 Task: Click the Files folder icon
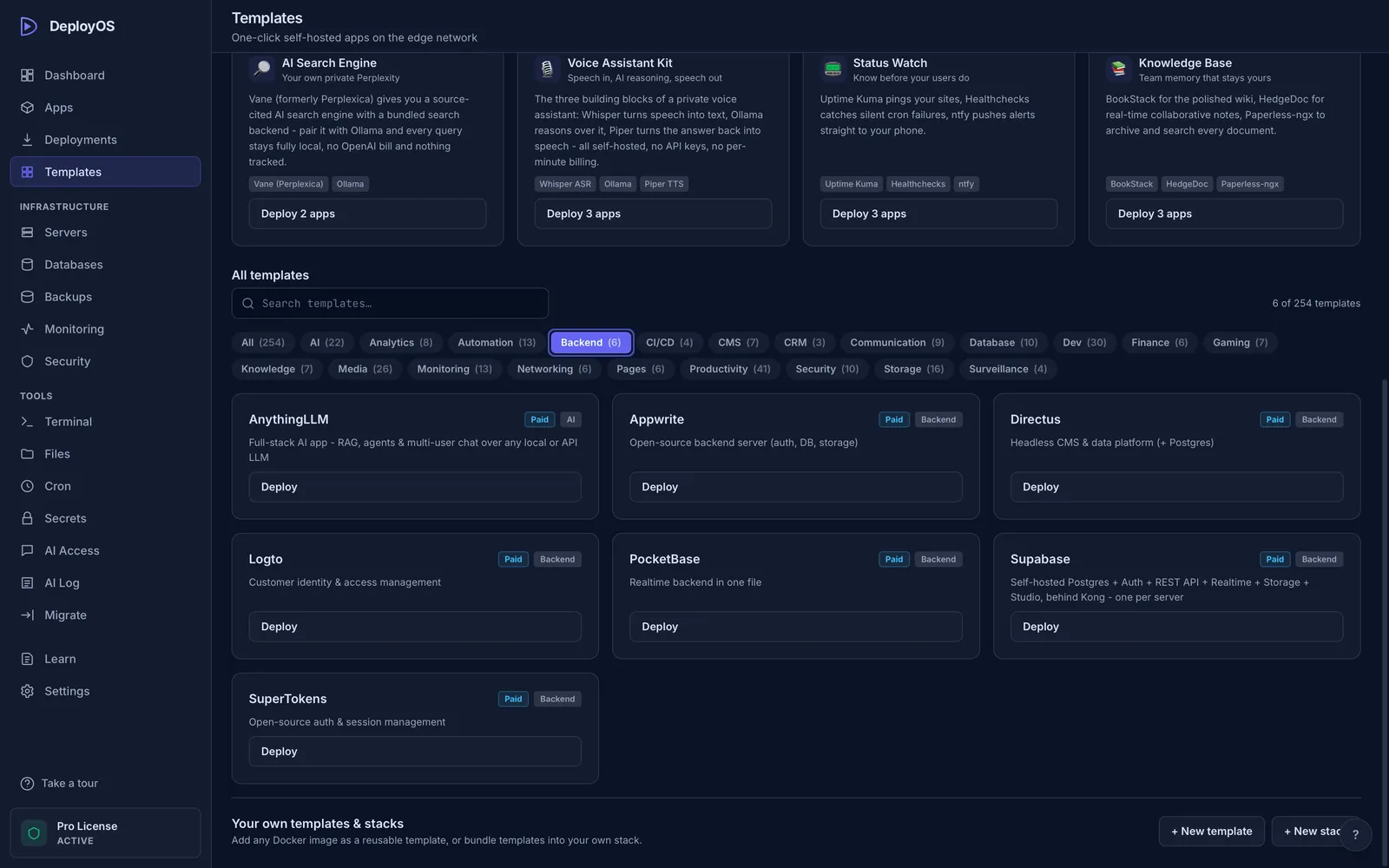click(x=27, y=454)
